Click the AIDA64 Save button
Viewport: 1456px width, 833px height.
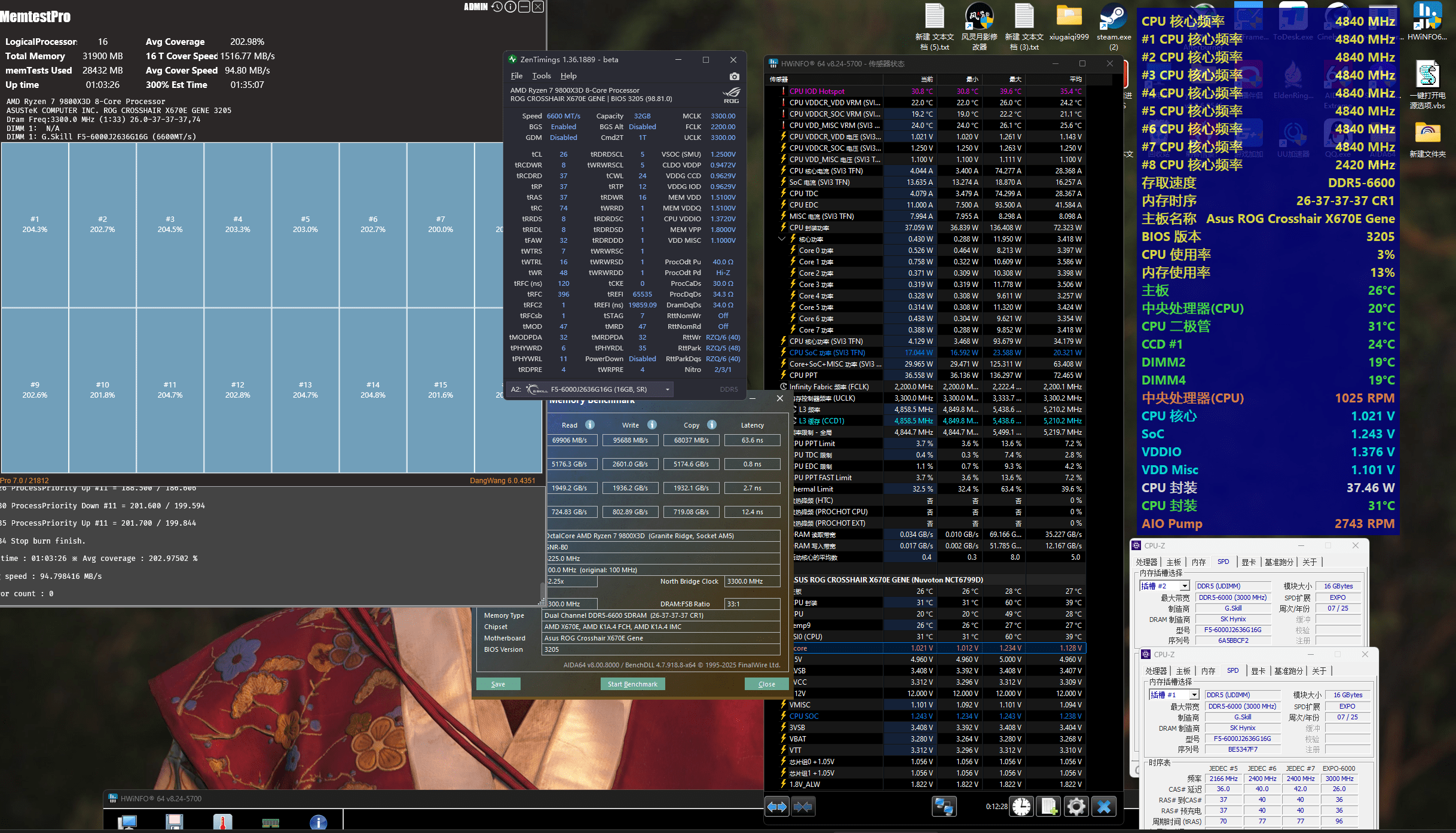[498, 684]
